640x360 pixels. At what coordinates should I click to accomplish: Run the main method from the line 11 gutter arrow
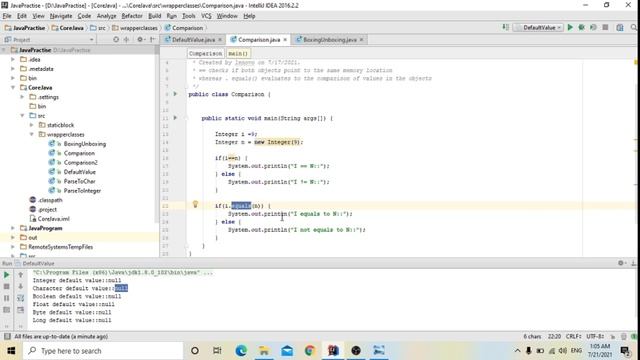coord(176,118)
